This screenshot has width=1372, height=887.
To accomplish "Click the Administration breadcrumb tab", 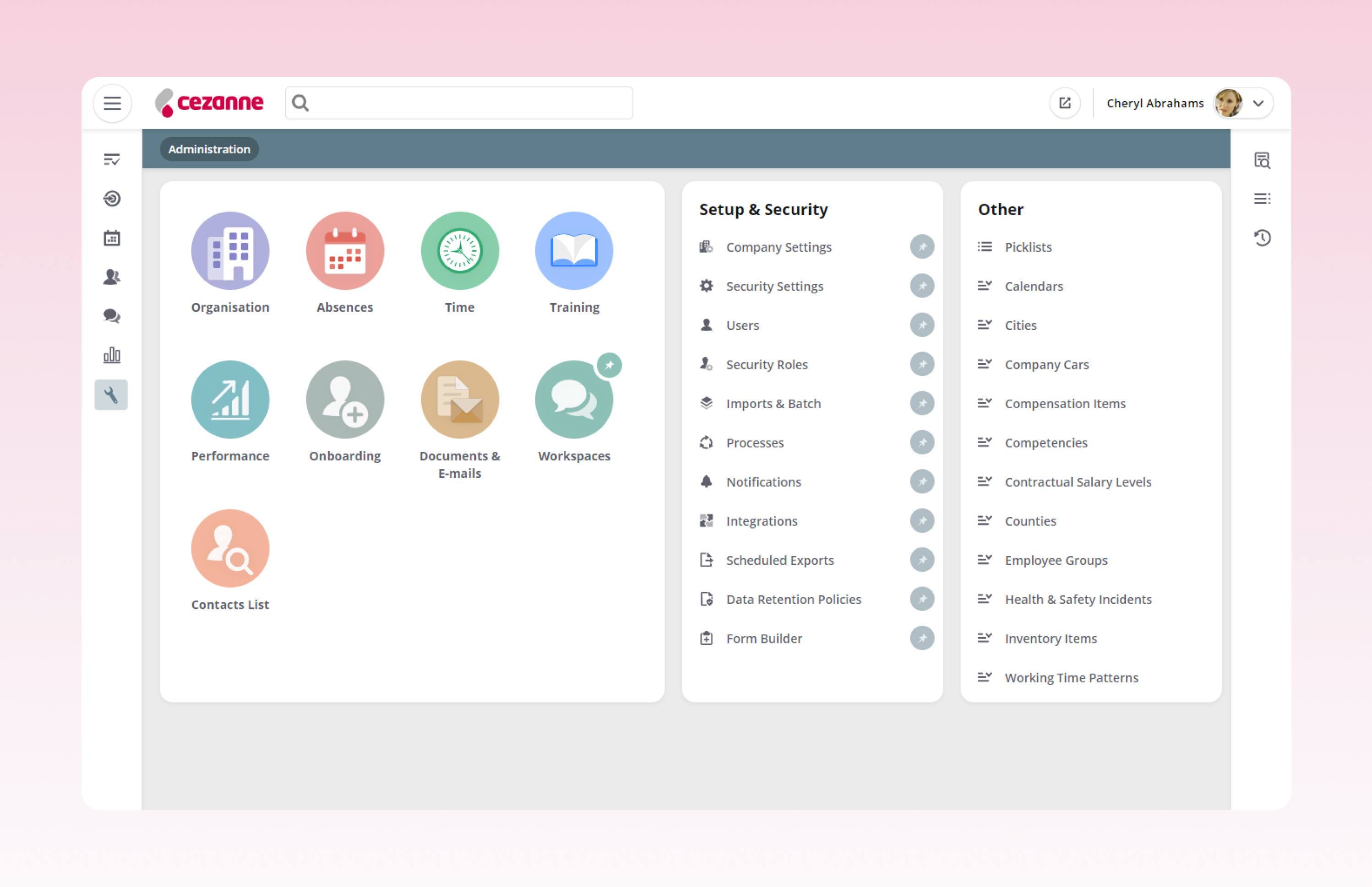I will [209, 149].
